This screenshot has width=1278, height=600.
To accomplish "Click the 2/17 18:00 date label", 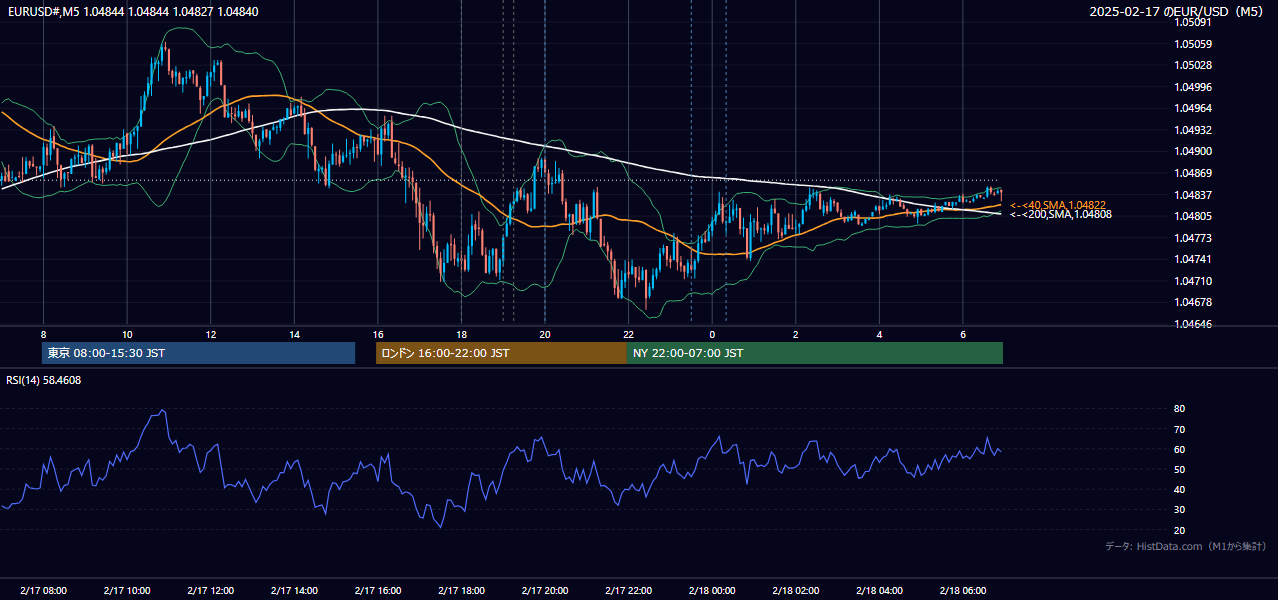I will point(461,591).
